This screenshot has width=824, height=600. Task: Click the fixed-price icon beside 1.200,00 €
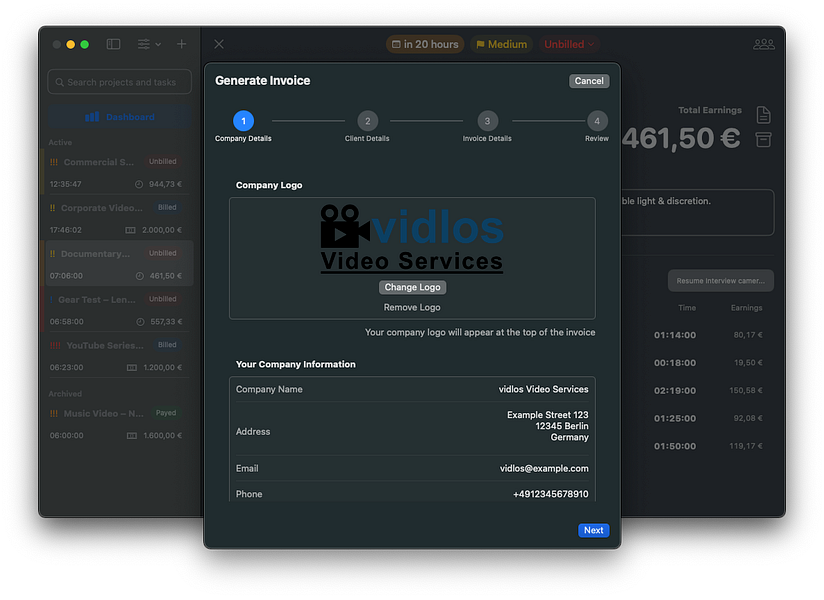[132, 368]
